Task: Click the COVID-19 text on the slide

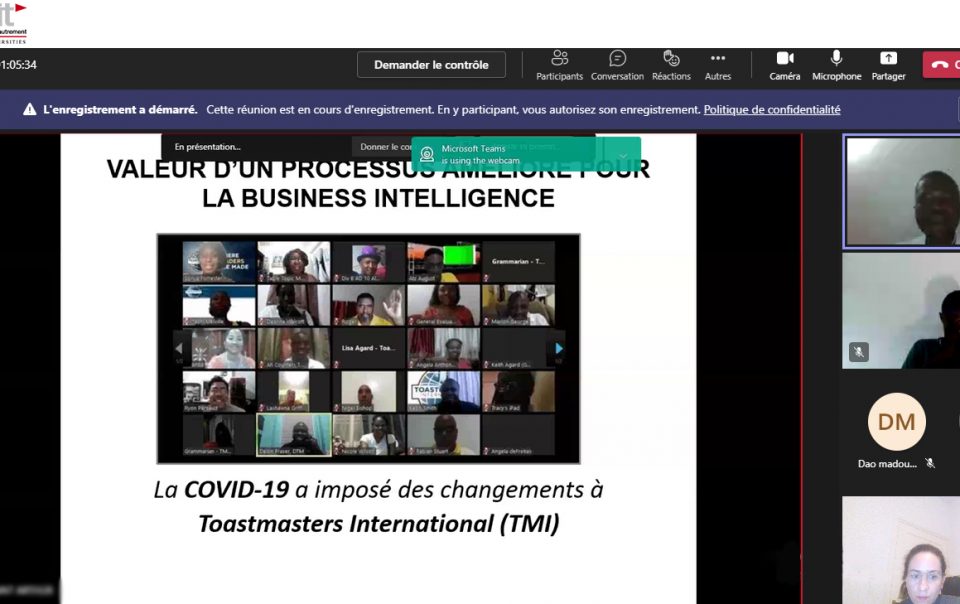Action: tap(236, 490)
